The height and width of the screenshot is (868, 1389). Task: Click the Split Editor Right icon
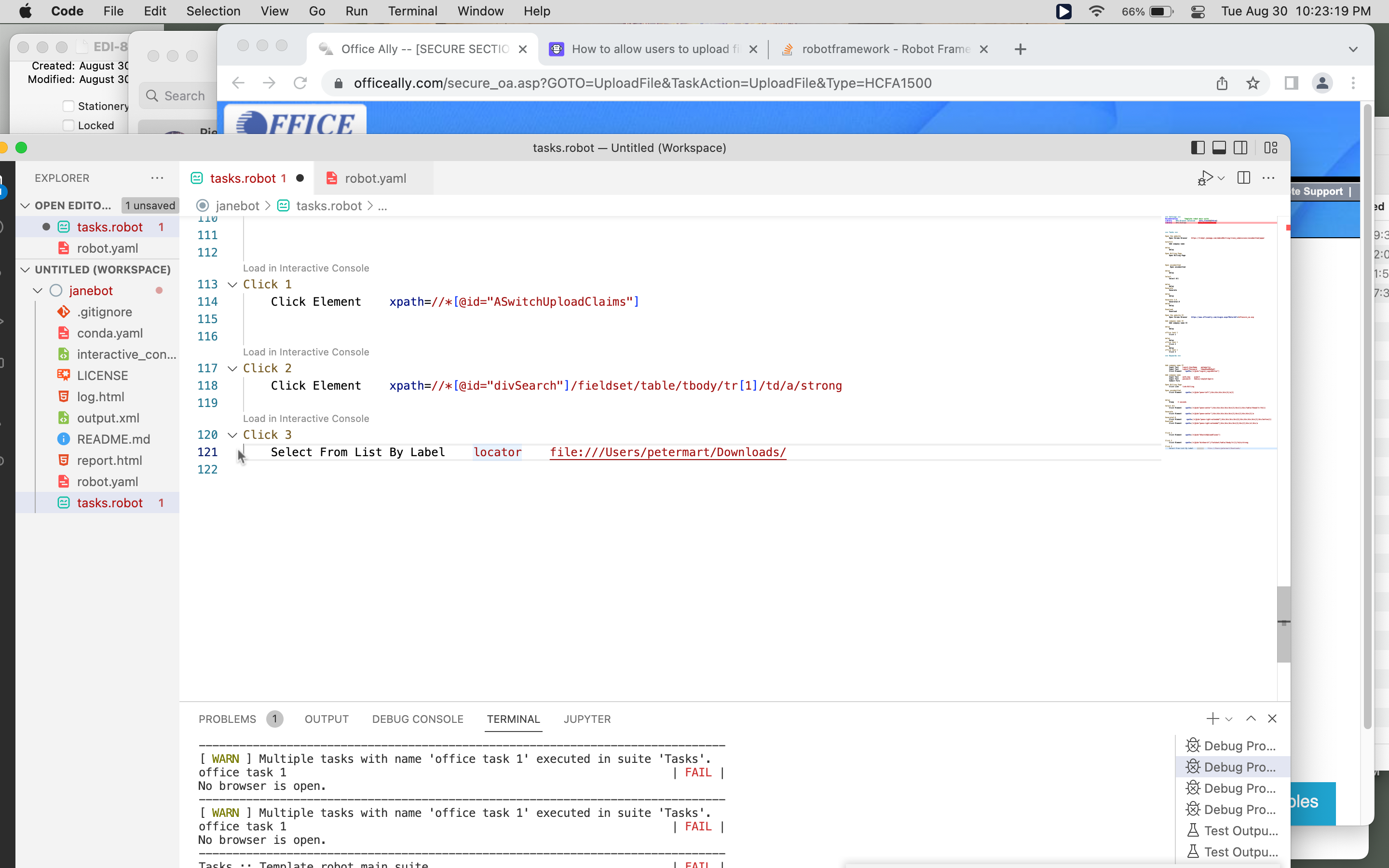point(1244,178)
